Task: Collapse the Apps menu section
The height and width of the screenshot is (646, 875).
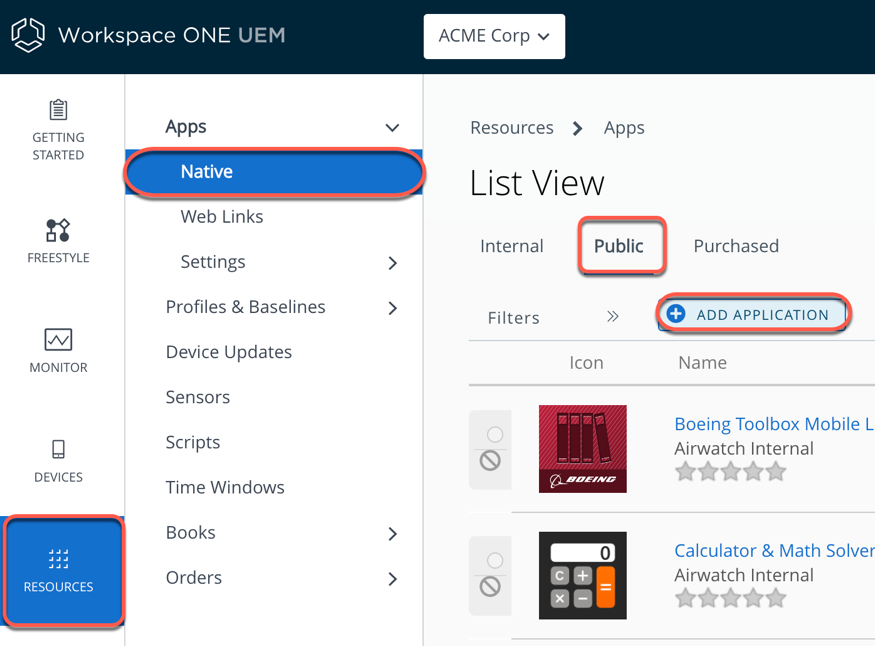Action: coord(392,128)
